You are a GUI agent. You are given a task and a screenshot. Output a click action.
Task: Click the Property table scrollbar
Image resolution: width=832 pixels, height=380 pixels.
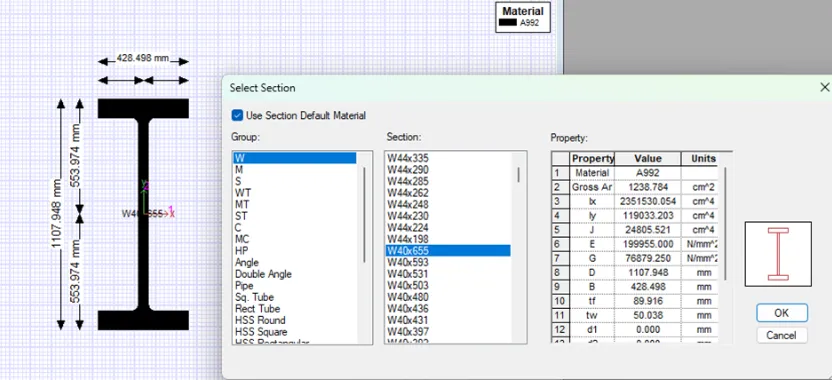(x=725, y=224)
